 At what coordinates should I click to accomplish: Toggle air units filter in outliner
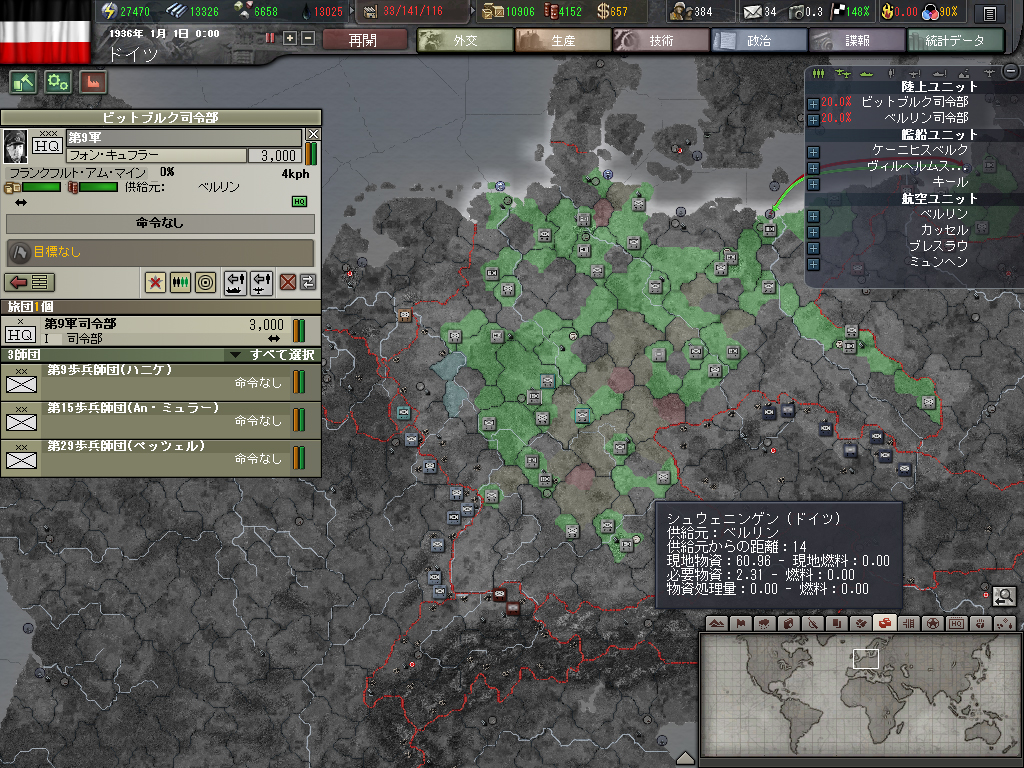pos(843,73)
